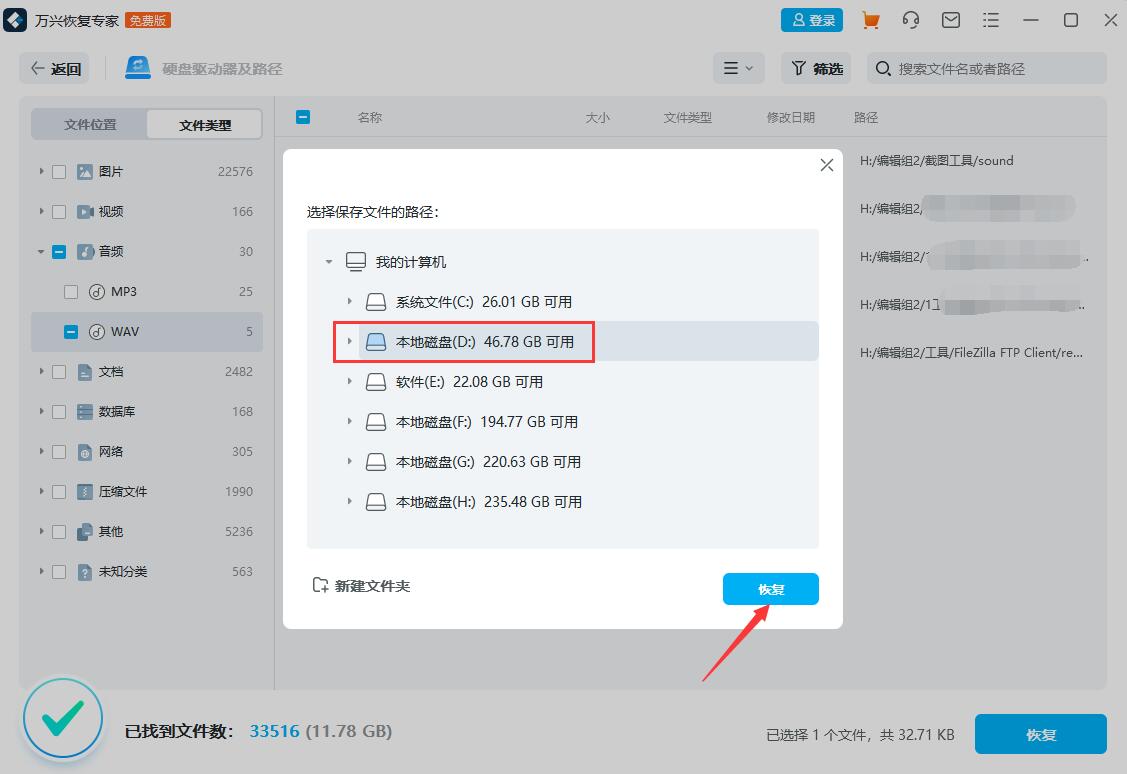Click the hard drive recovery icon
The image size is (1127, 774).
coord(137,68)
